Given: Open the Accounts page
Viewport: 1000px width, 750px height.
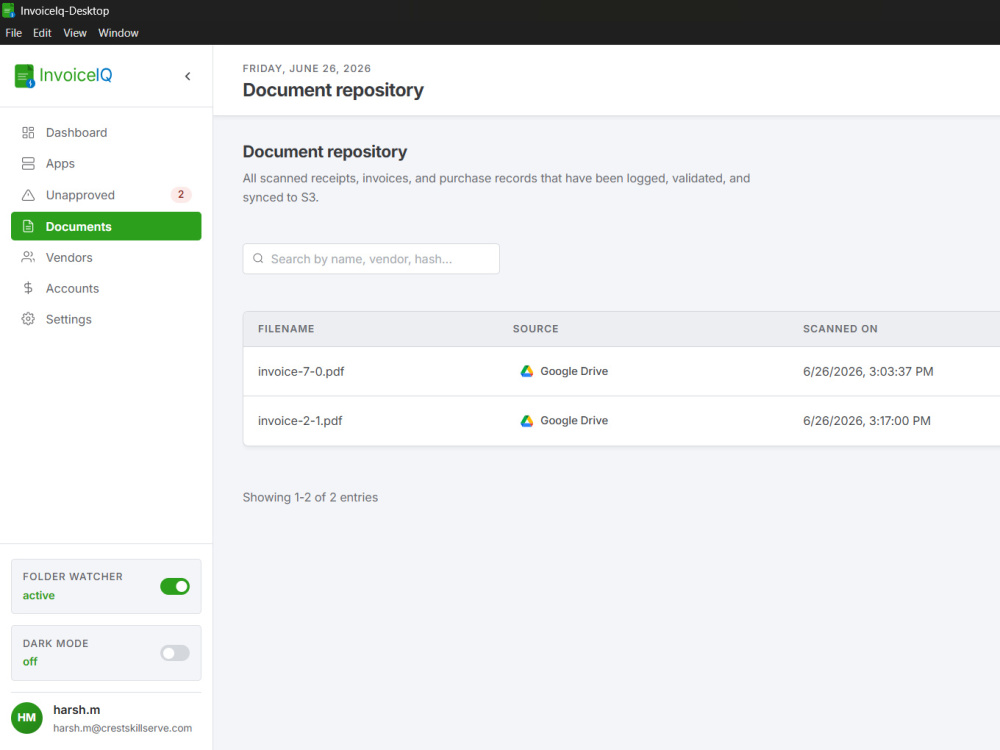Looking at the screenshot, I should pos(106,288).
